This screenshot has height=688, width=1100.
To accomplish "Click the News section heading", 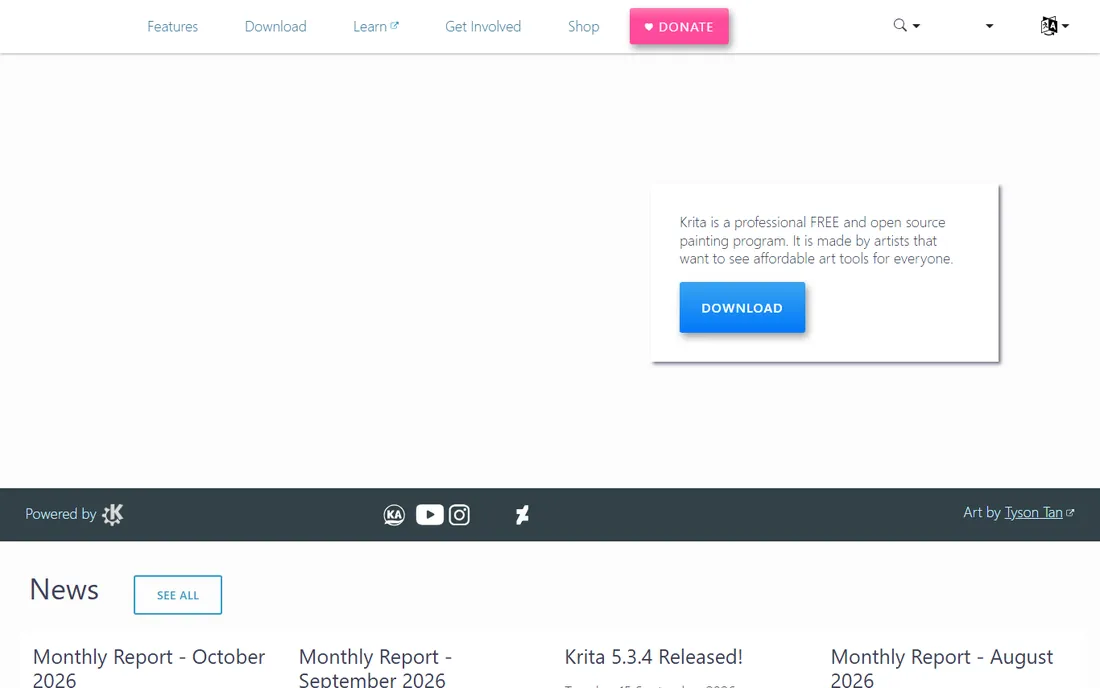I will point(64,590).
